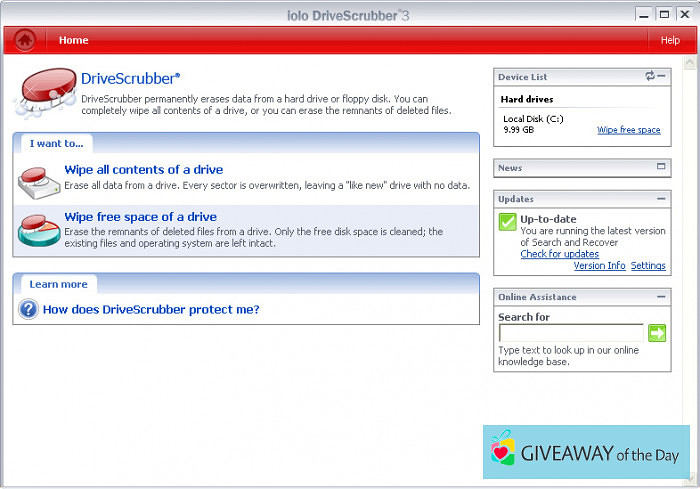The width and height of the screenshot is (700, 489).
Task: Click the DriveScrubber logo icon
Action: pos(45,93)
